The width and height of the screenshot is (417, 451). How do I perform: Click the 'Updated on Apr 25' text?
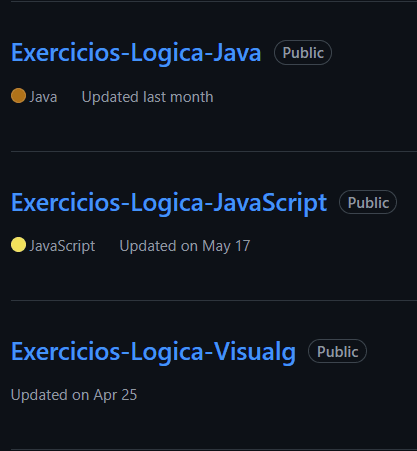coord(74,395)
